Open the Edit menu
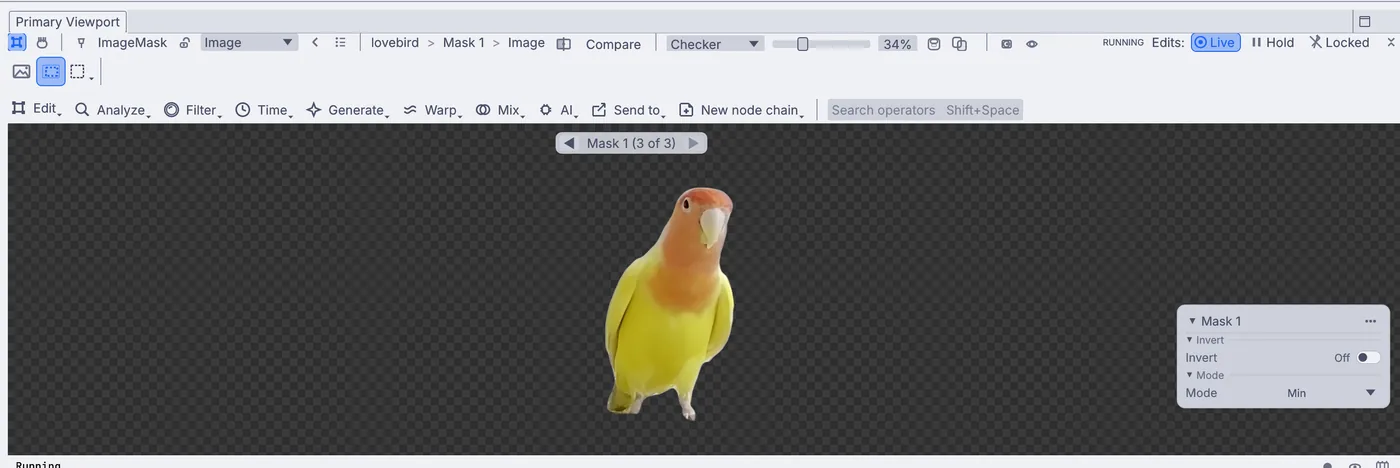 pyautogui.click(x=36, y=108)
